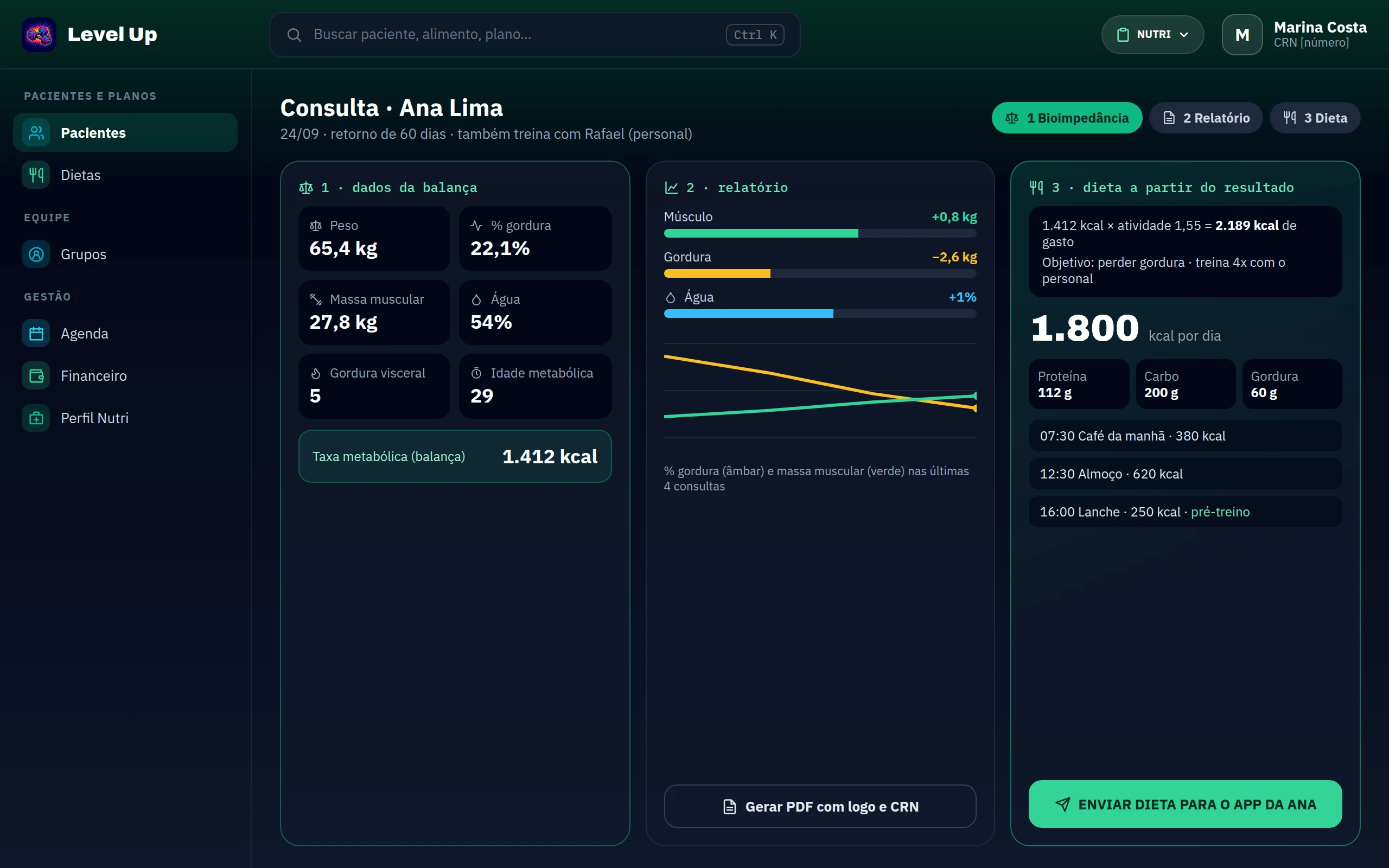Click the Pacientes sidebar icon

[x=36, y=132]
